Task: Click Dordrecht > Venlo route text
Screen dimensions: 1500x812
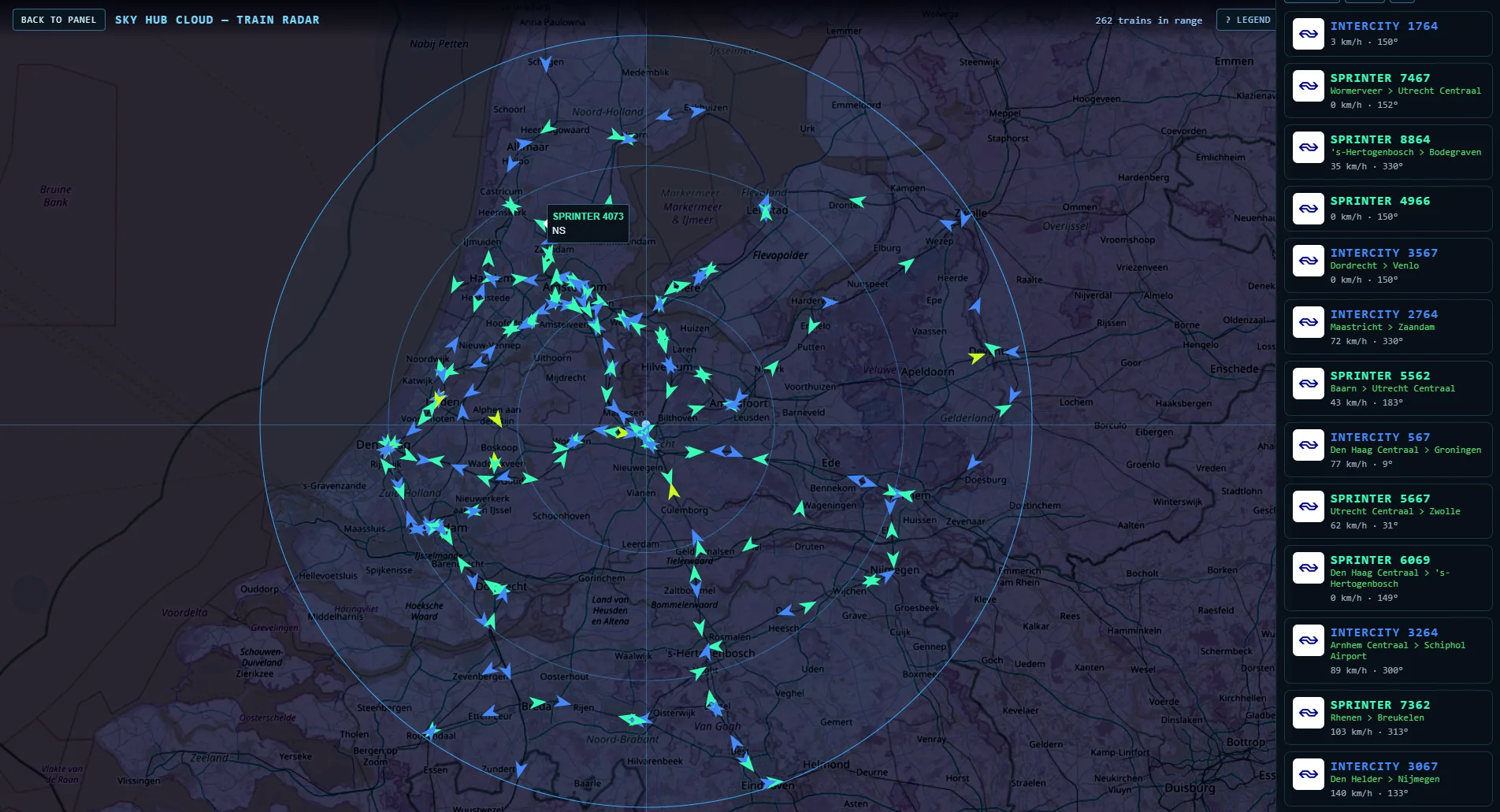Action: [x=1375, y=265]
